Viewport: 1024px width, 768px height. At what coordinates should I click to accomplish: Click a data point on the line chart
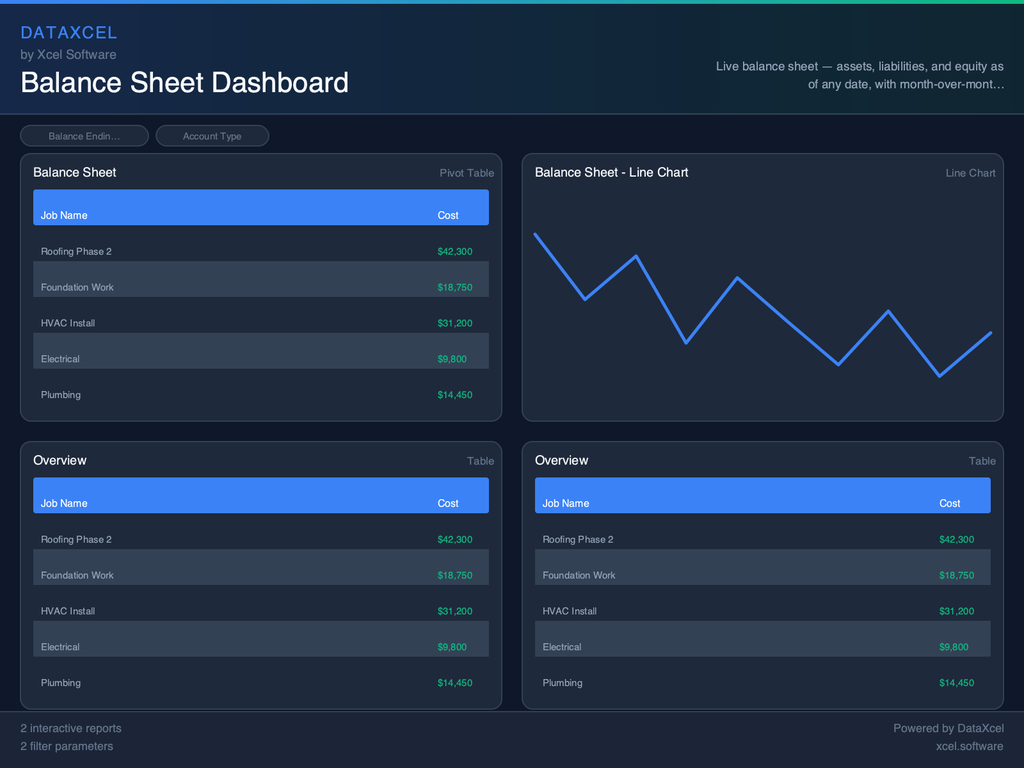tap(637, 257)
